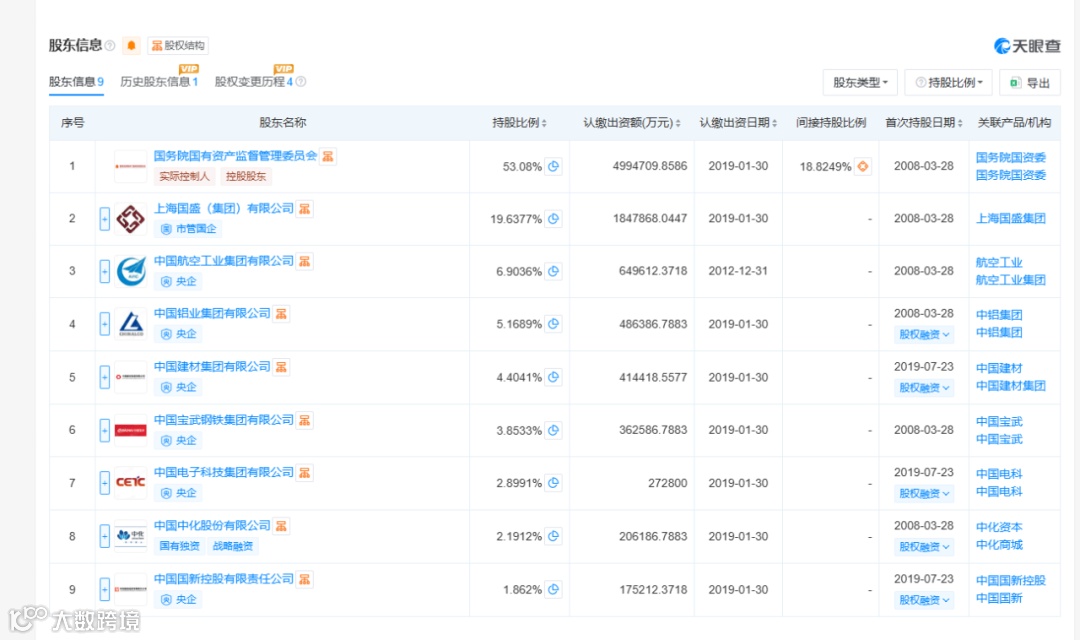Open the 股权结构 equity structure button
Viewport: 1080px width, 640px height.
click(178, 45)
